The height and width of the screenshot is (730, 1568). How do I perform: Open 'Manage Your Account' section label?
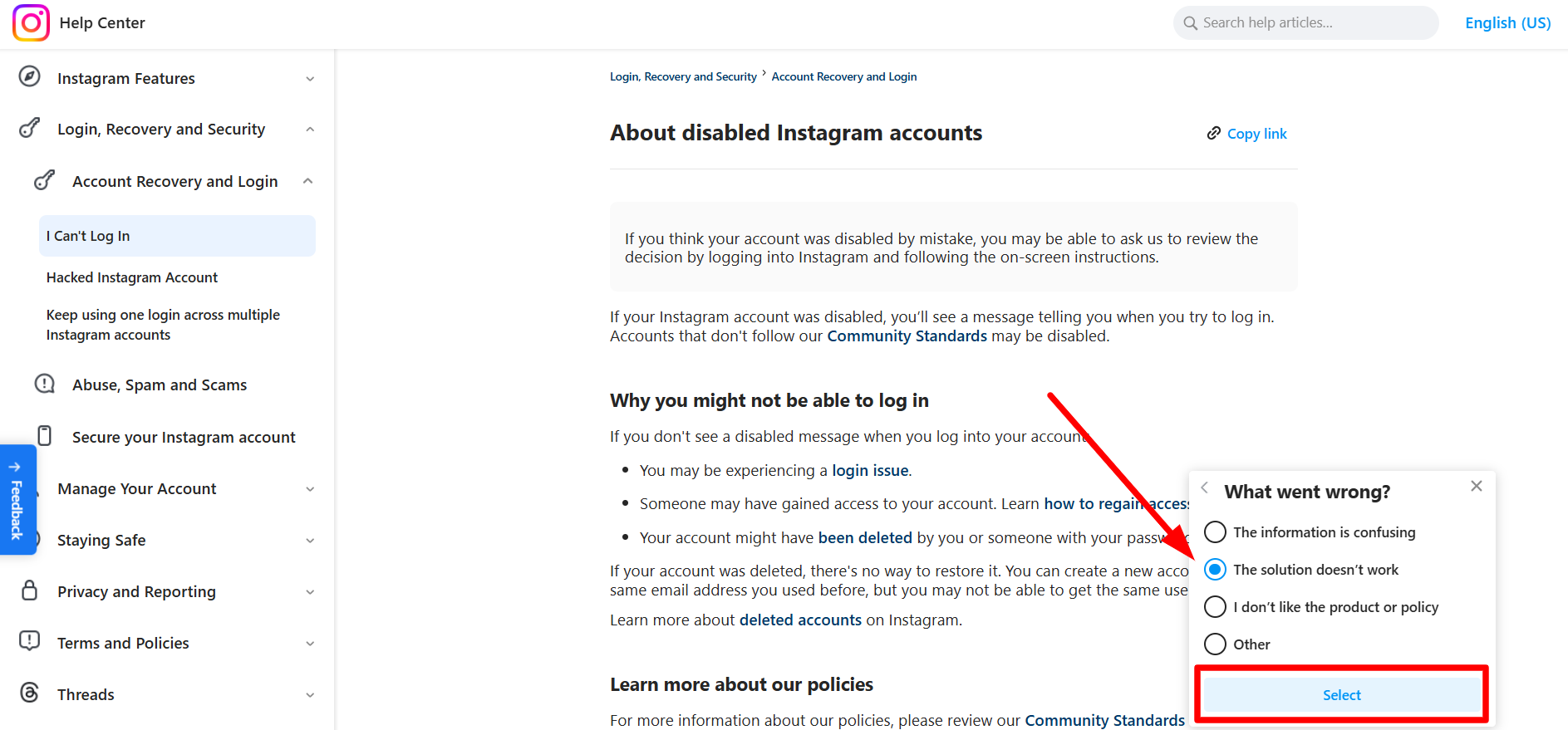[137, 489]
